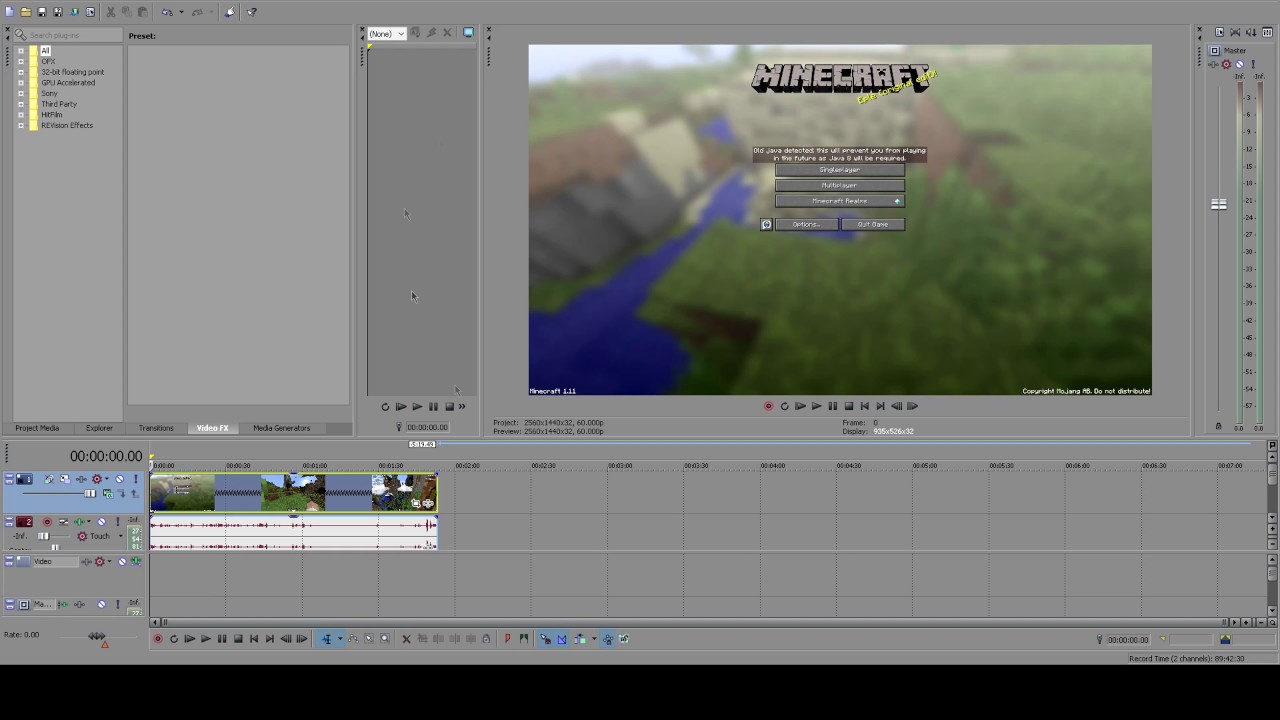Expand the Third Party folder
The height and width of the screenshot is (720, 1280).
pyautogui.click(x=21, y=104)
